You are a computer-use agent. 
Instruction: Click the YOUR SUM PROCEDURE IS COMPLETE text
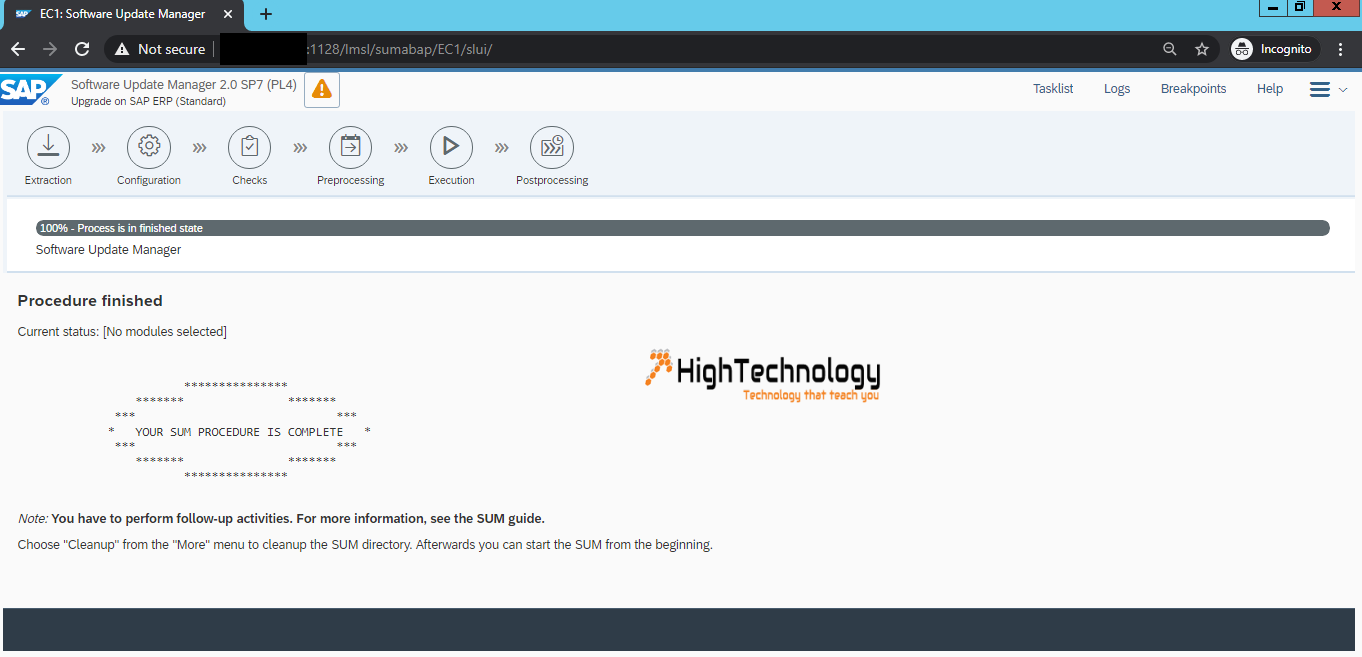click(239, 432)
